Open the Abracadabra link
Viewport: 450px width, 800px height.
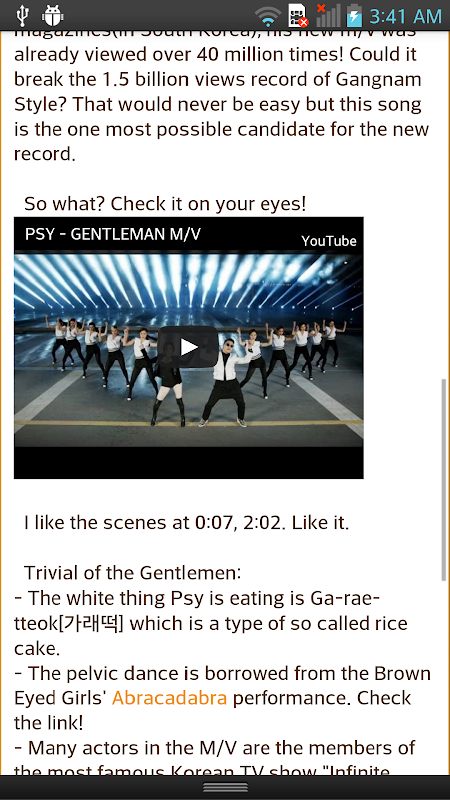(x=169, y=697)
